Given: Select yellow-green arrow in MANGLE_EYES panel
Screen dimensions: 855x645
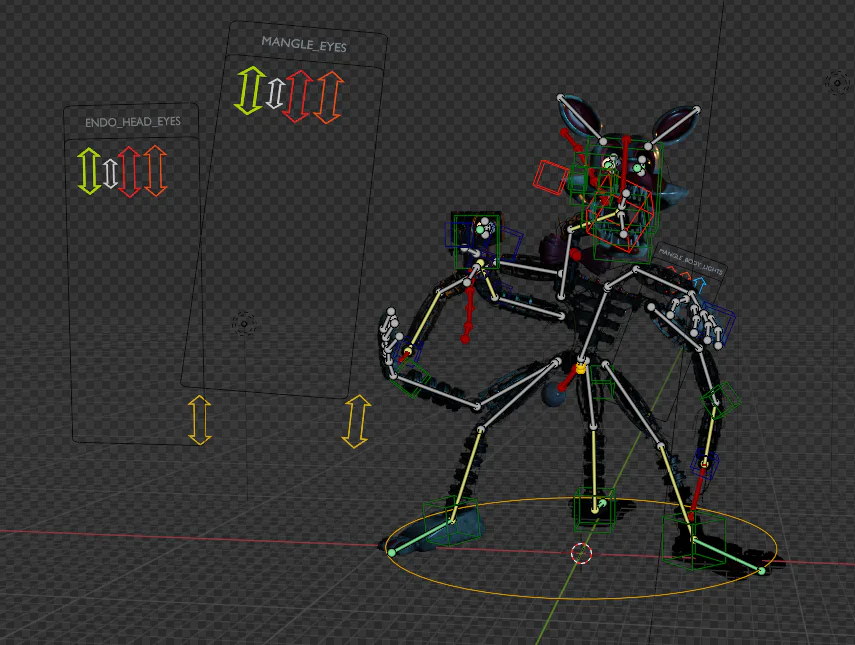Looking at the screenshot, I should (x=250, y=91).
